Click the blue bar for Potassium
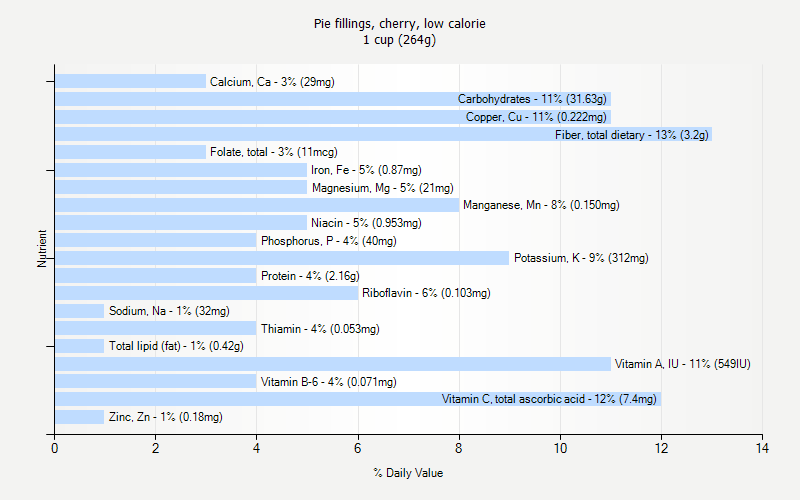The image size is (800, 500). (x=282, y=258)
